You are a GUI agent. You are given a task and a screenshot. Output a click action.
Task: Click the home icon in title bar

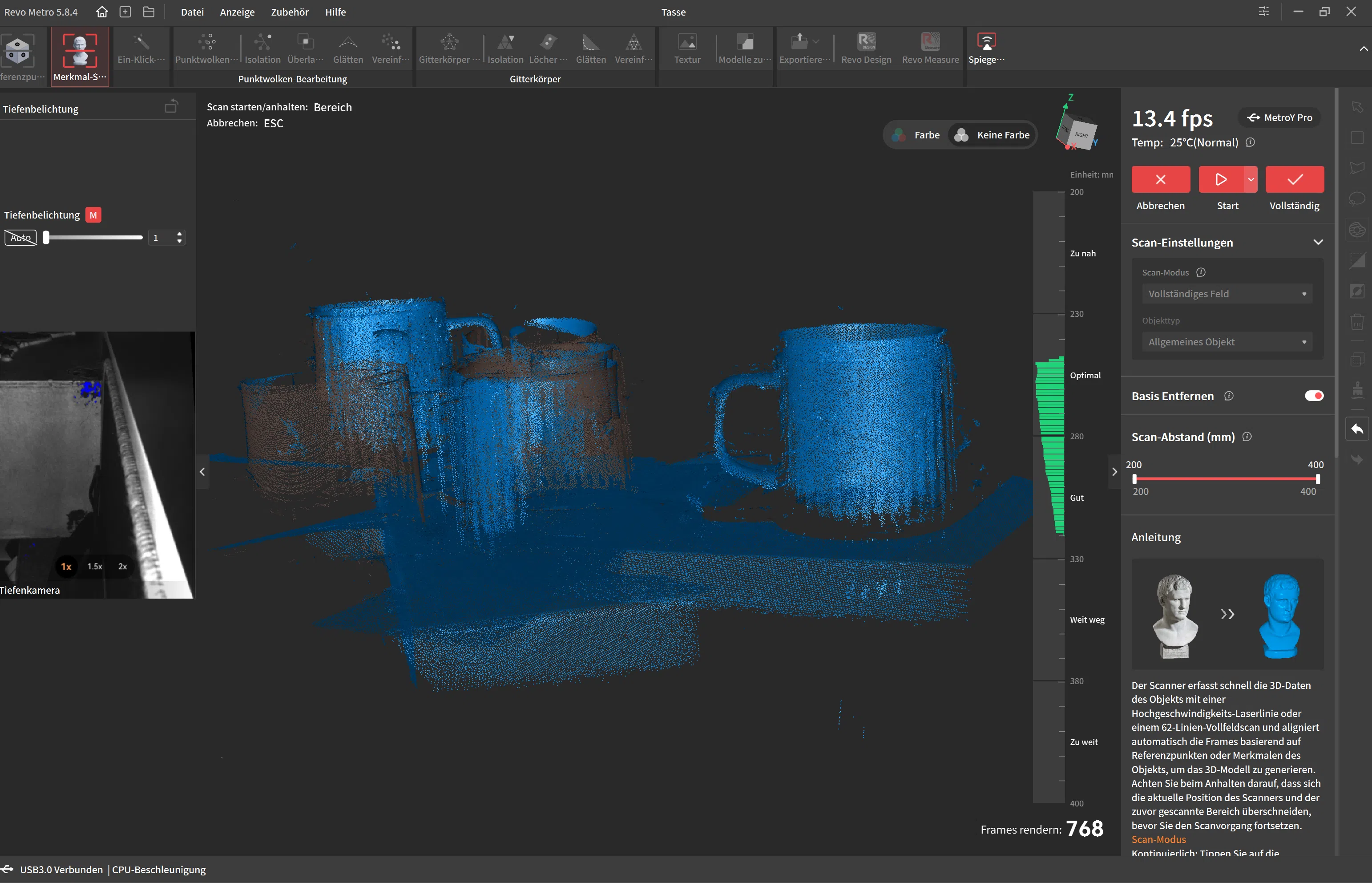(x=102, y=12)
